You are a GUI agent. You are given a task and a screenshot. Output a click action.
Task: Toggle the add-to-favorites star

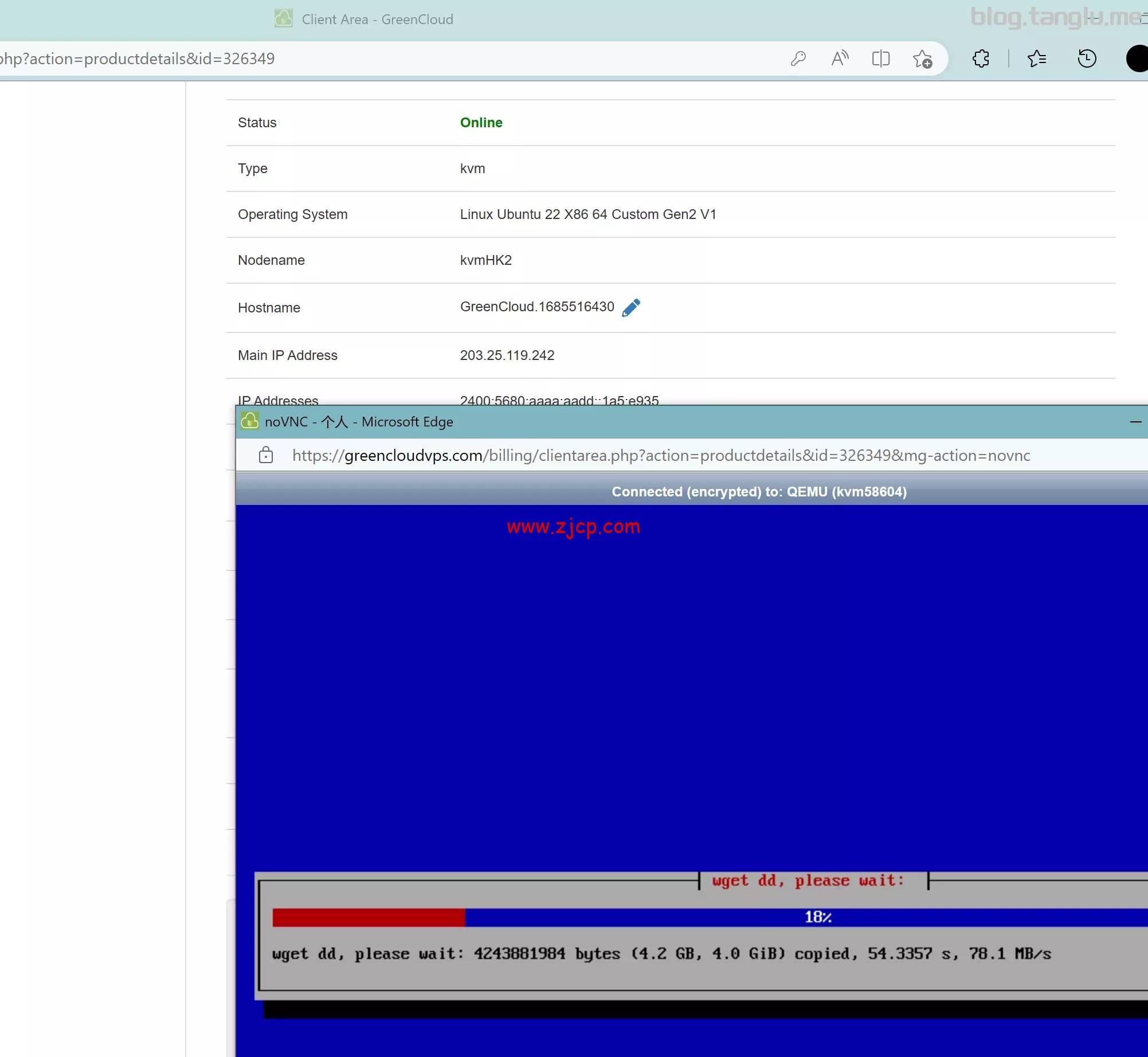[922, 58]
